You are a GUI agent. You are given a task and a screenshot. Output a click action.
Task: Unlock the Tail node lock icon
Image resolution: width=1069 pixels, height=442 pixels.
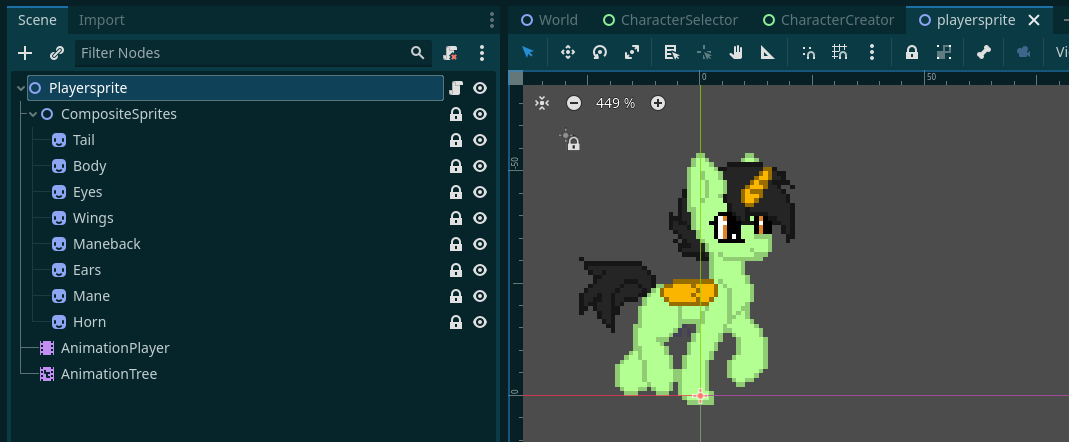(x=456, y=140)
